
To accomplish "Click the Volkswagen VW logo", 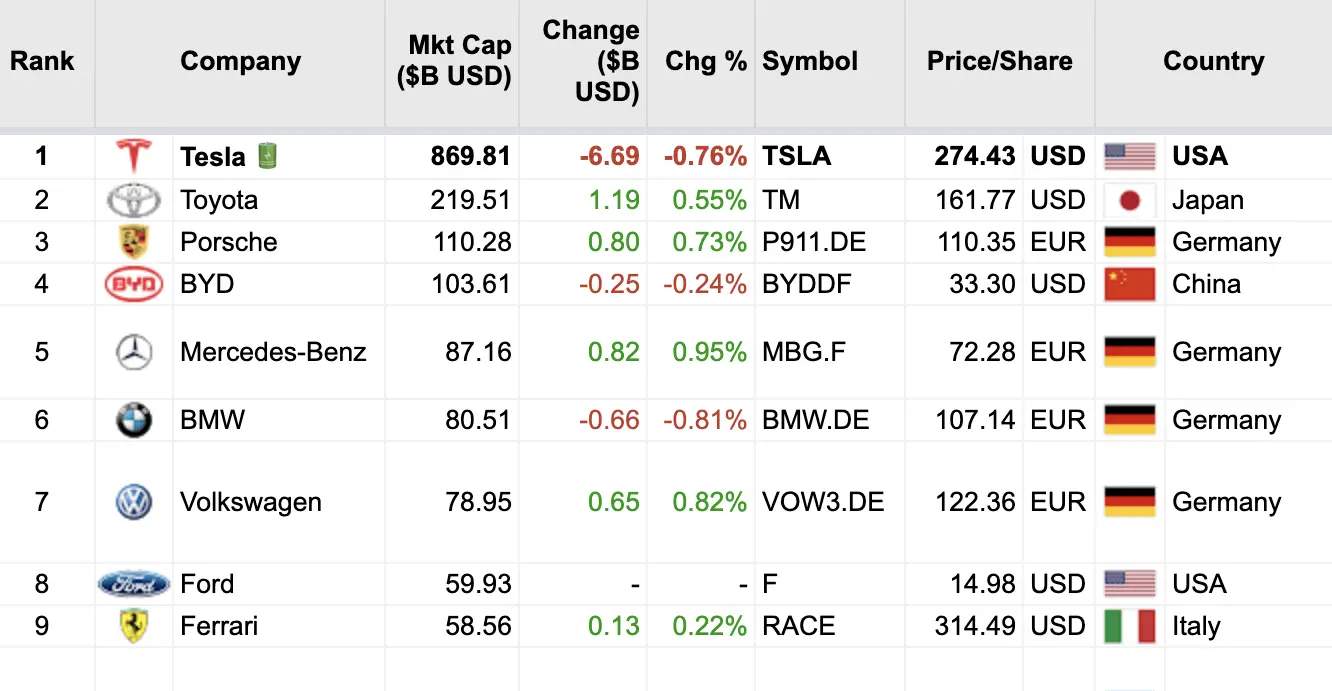I will tap(133, 502).
